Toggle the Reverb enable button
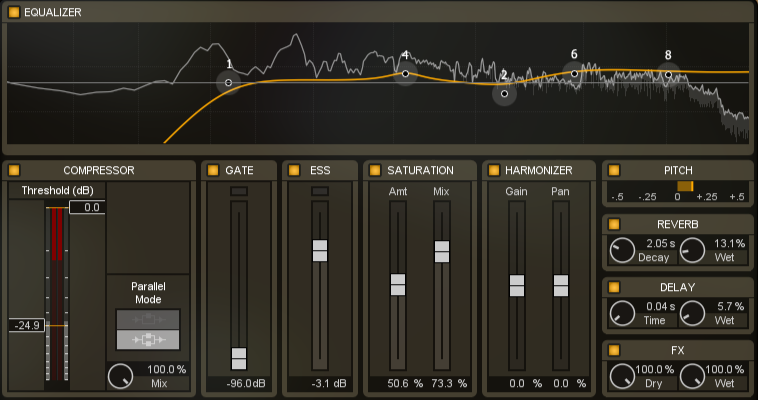758x400 pixels. pyautogui.click(x=614, y=224)
